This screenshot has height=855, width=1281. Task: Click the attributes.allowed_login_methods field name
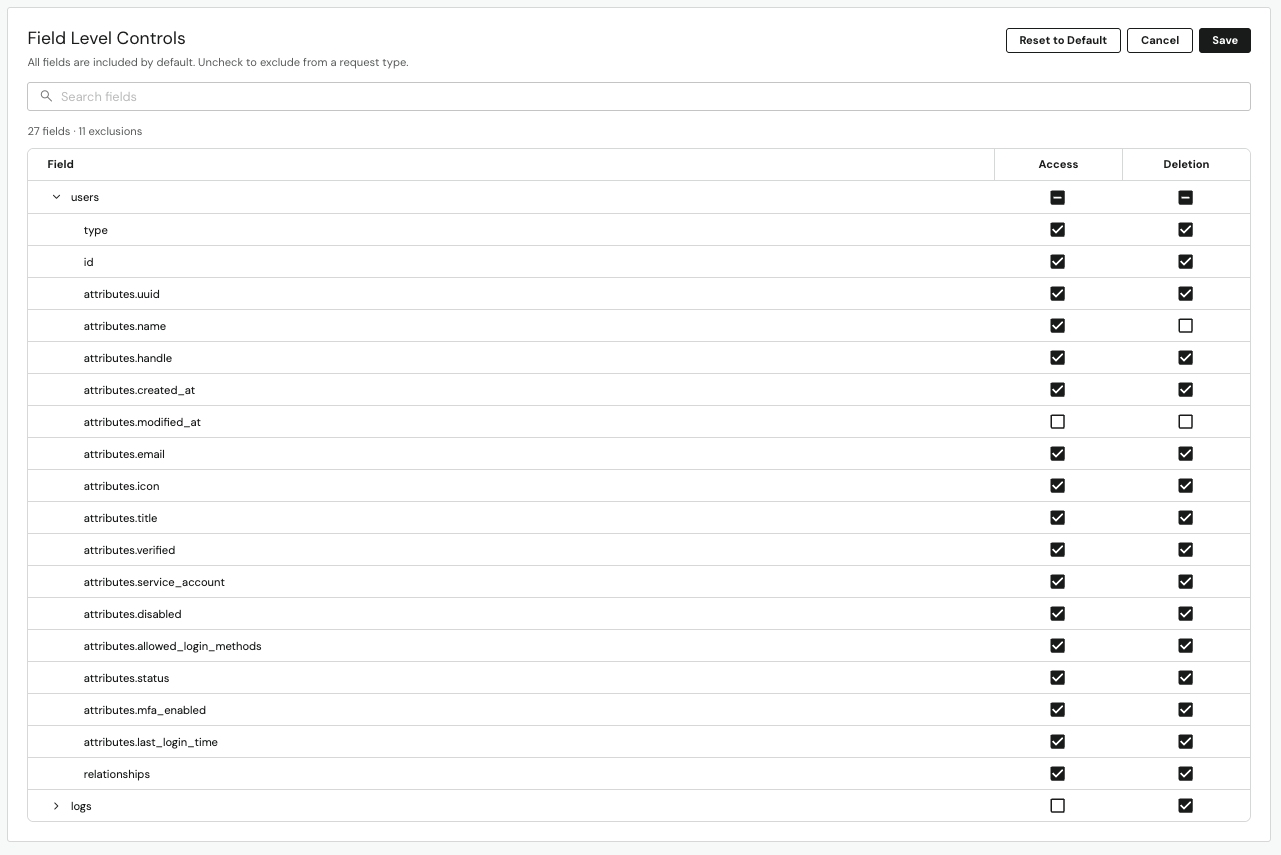coord(172,646)
